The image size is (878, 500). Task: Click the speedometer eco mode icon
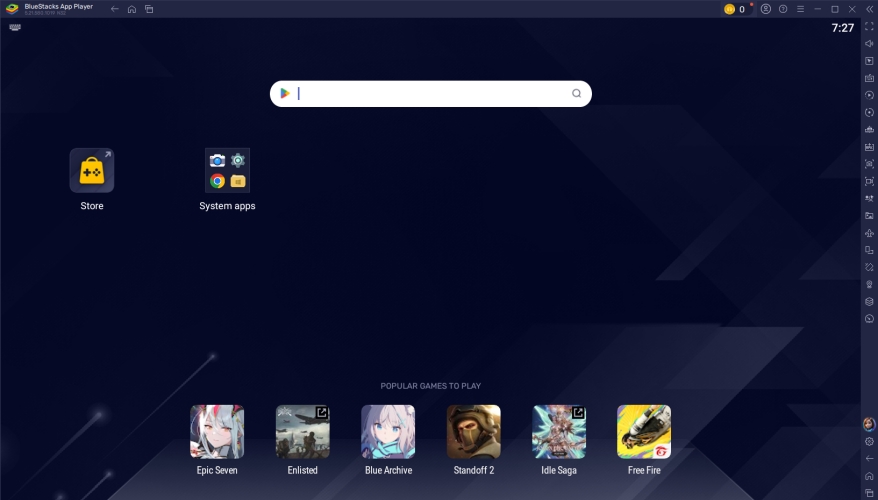pos(869,319)
